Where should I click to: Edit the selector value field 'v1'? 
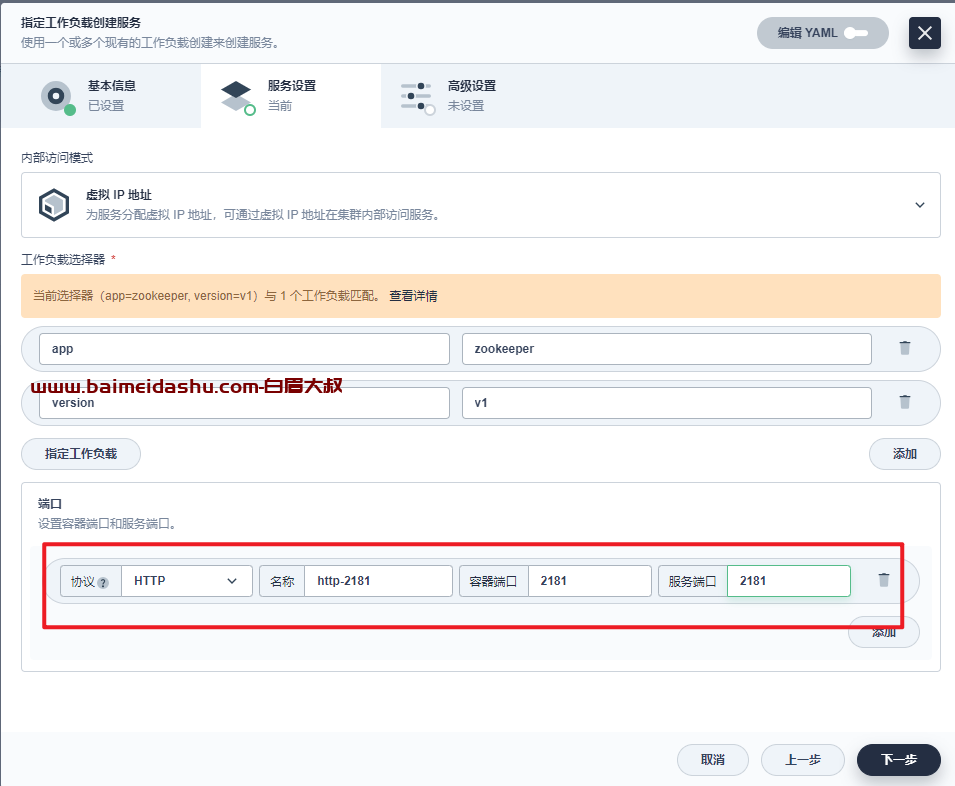point(666,403)
